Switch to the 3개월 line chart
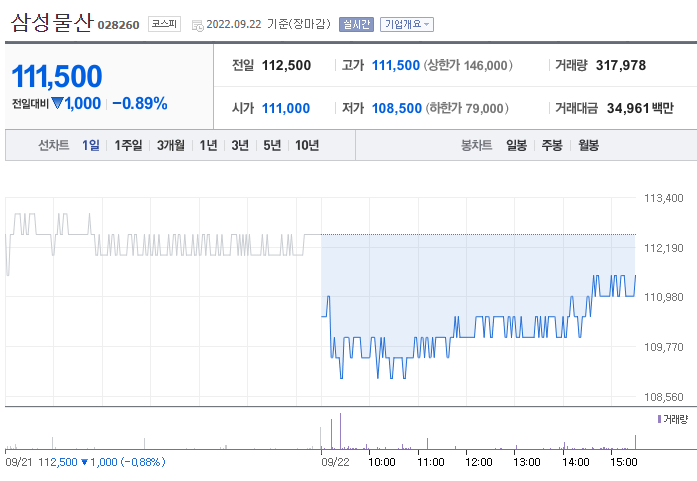 (171, 145)
